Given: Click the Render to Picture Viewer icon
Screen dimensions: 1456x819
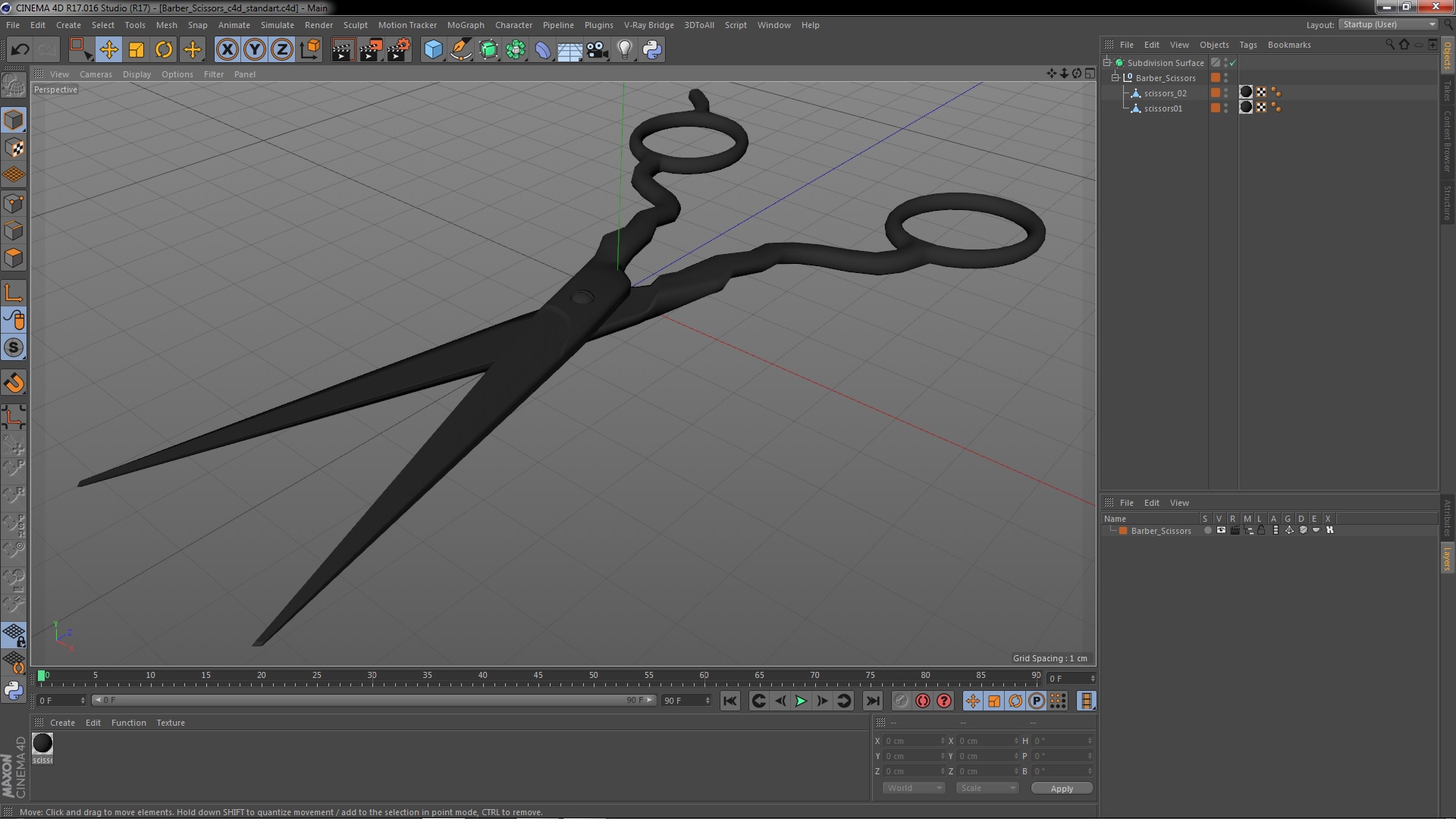Looking at the screenshot, I should 371,50.
